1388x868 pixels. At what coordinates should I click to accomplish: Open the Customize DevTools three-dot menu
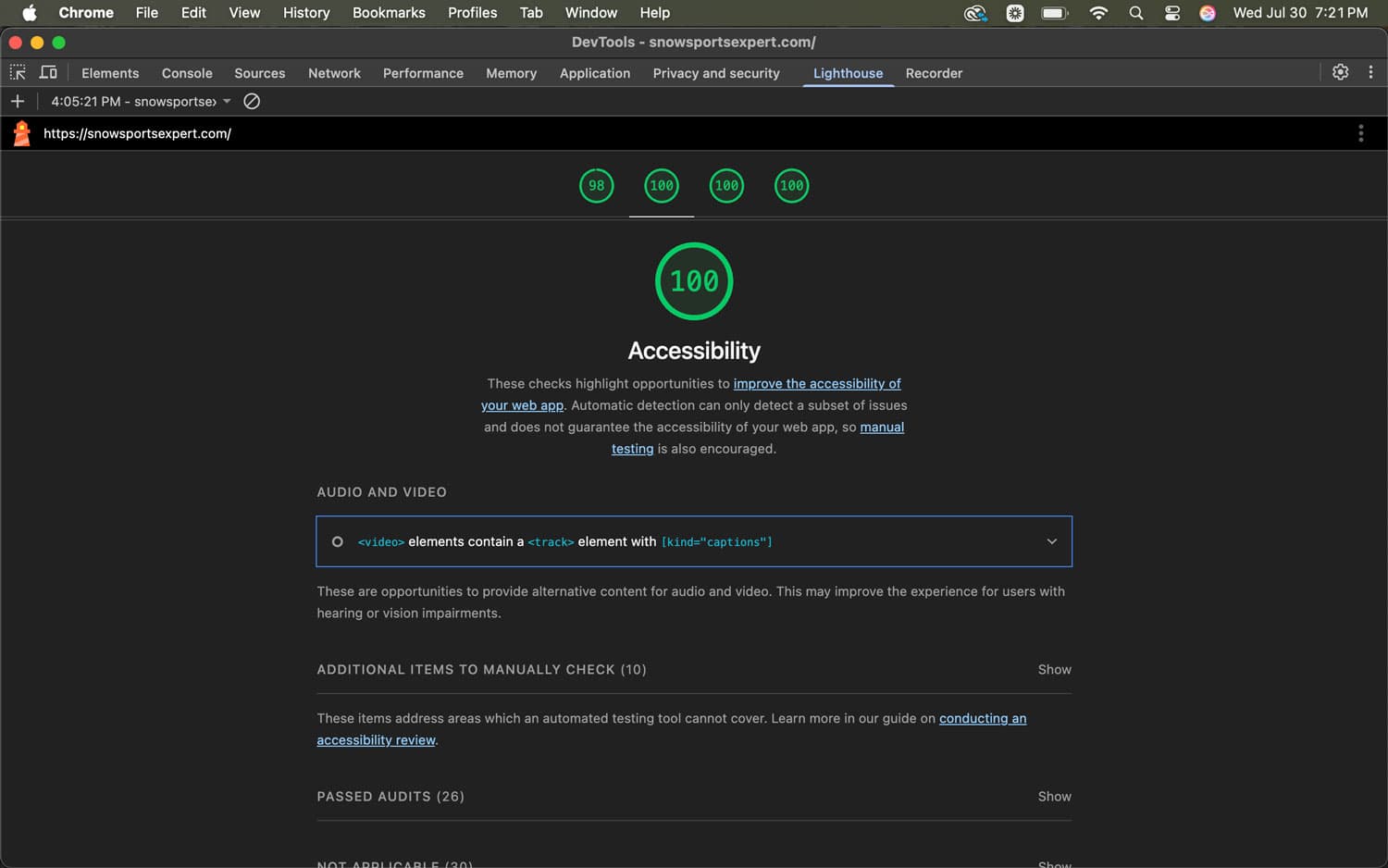1371,71
